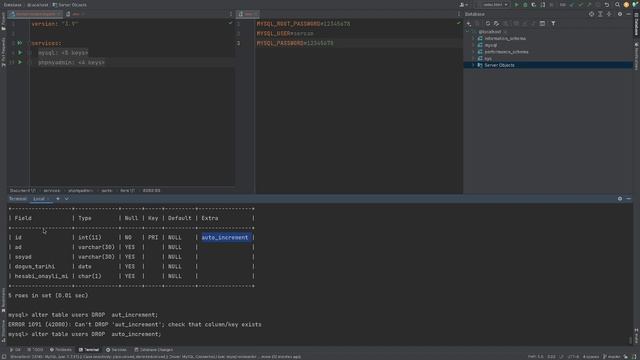Click the Server Objects breadcrumb at top

(69, 5)
